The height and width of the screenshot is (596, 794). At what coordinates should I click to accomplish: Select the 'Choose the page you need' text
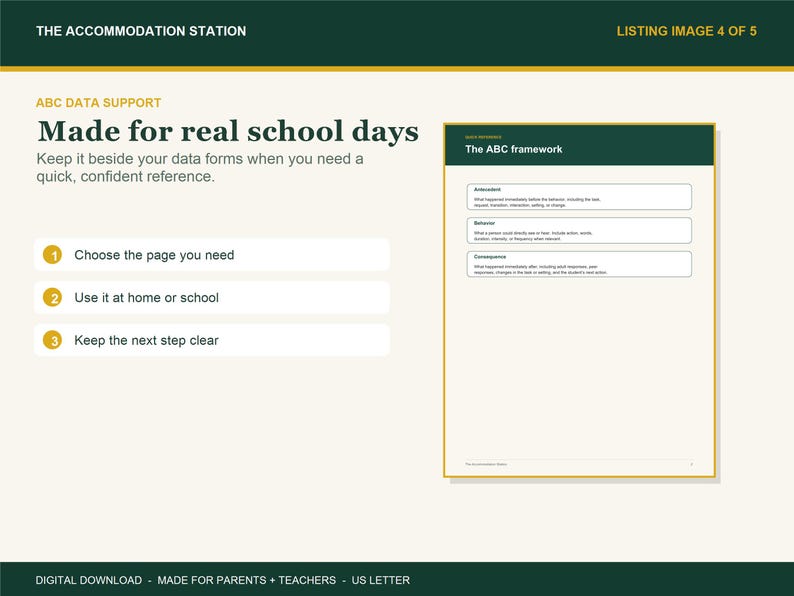click(154, 255)
